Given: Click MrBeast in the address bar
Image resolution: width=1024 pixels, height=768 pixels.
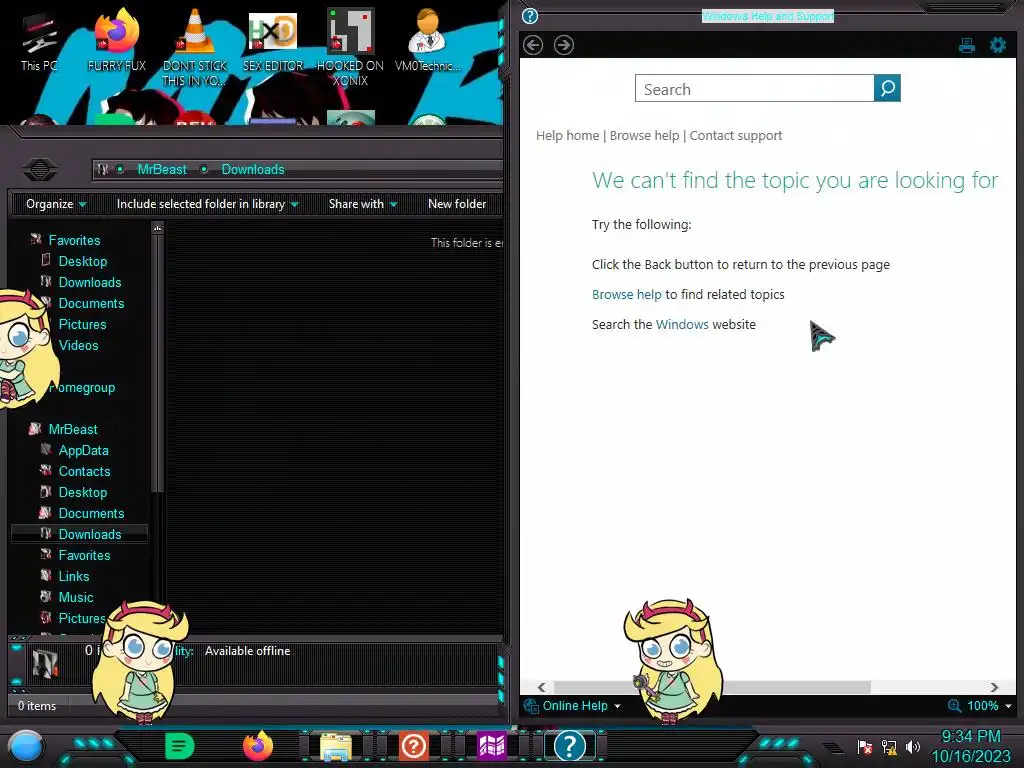Looking at the screenshot, I should click(162, 169).
